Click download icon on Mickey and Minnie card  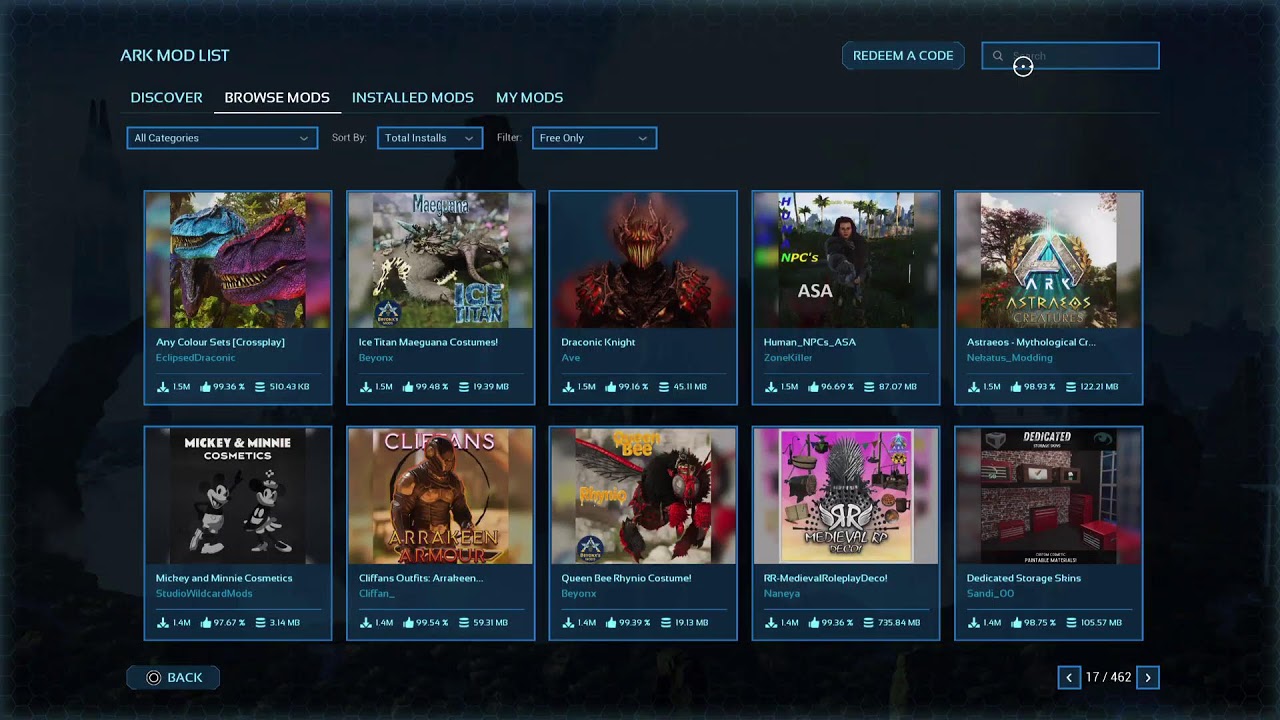[162, 623]
